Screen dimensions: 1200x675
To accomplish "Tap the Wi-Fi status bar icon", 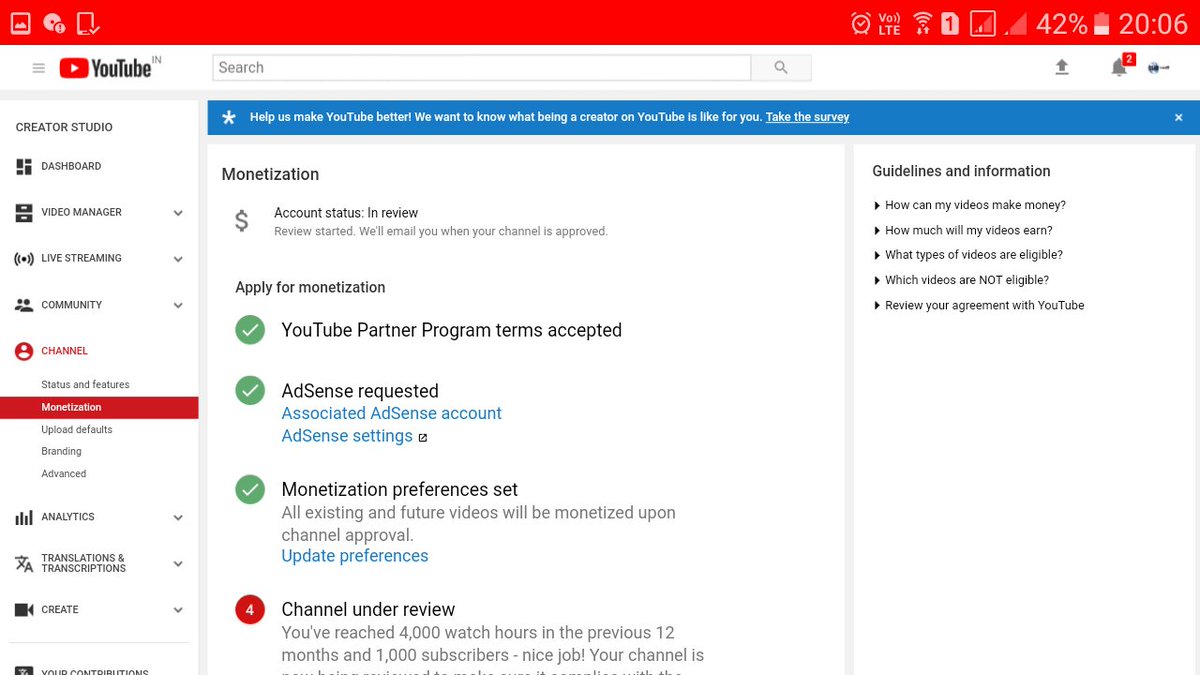I will point(923,23).
